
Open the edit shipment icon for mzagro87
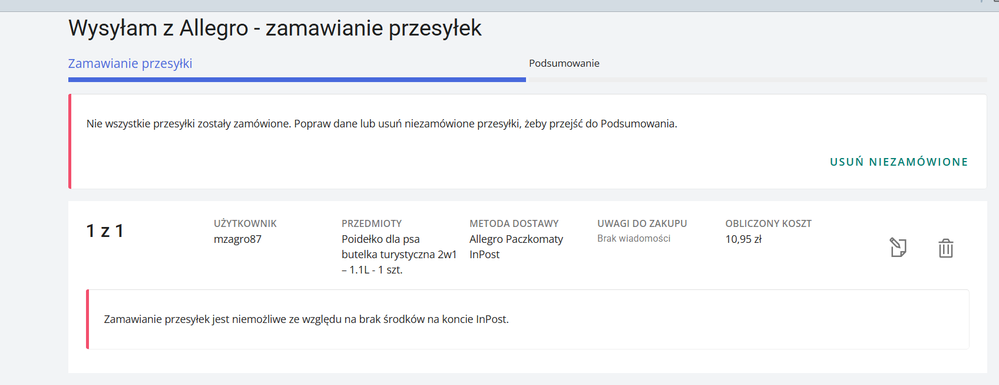898,248
